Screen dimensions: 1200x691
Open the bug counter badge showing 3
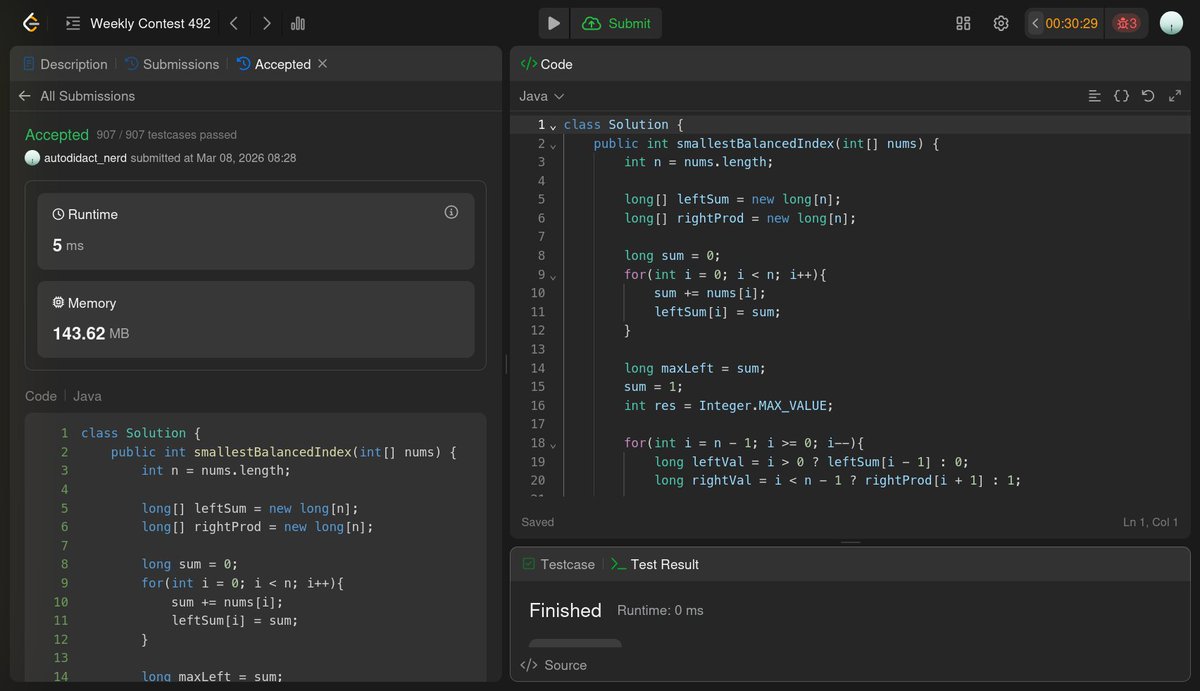(1126, 23)
